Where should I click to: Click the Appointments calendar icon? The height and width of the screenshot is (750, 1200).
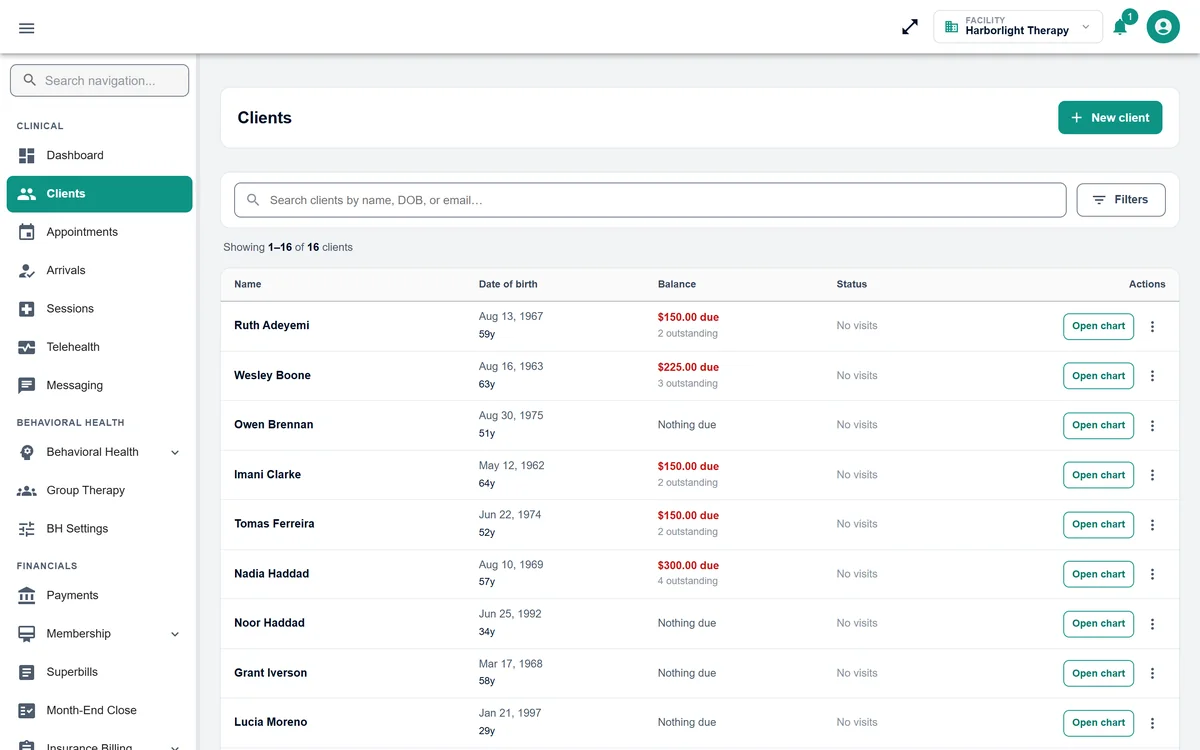[27, 232]
